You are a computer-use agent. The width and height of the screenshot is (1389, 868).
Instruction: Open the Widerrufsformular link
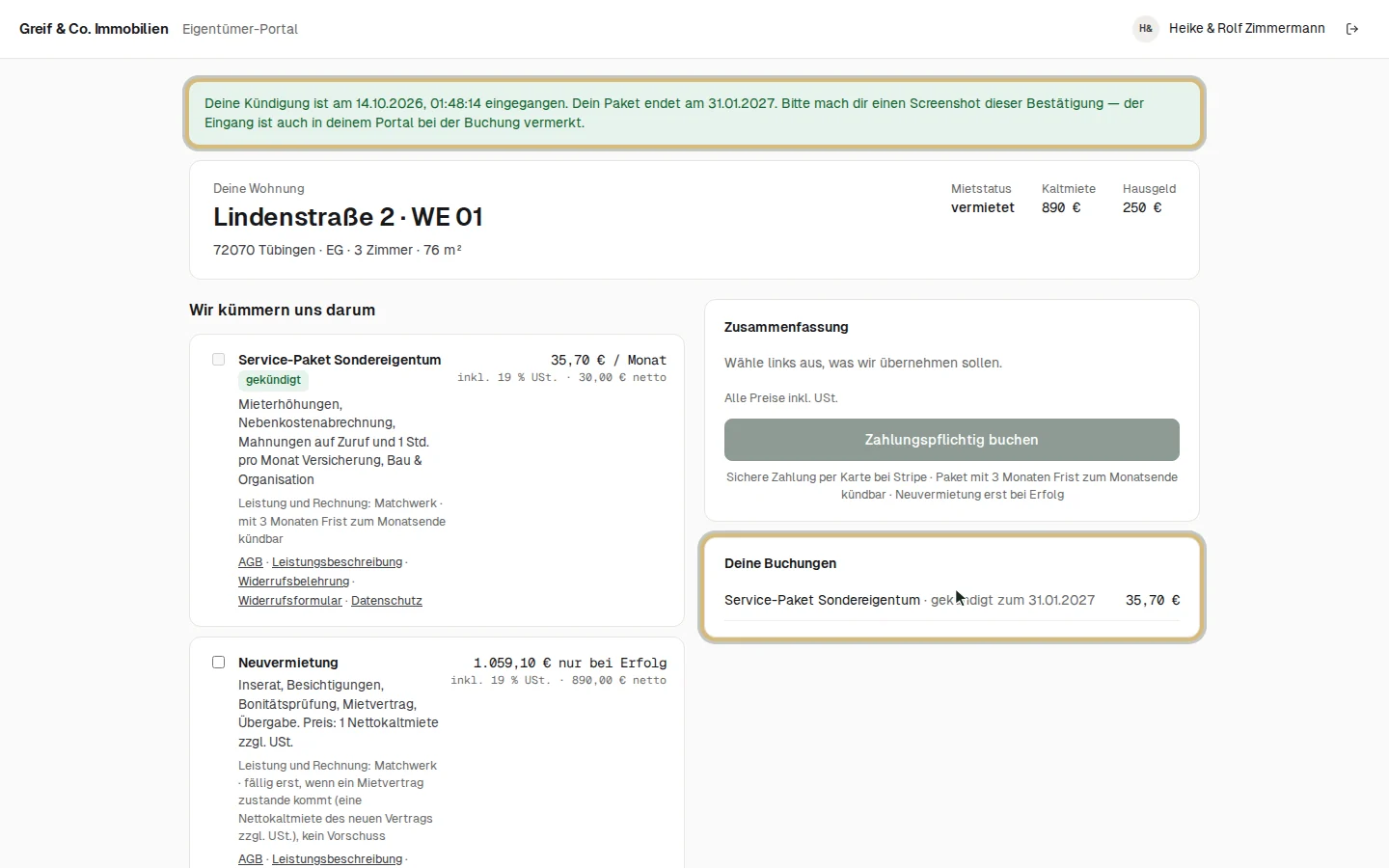pyautogui.click(x=290, y=601)
